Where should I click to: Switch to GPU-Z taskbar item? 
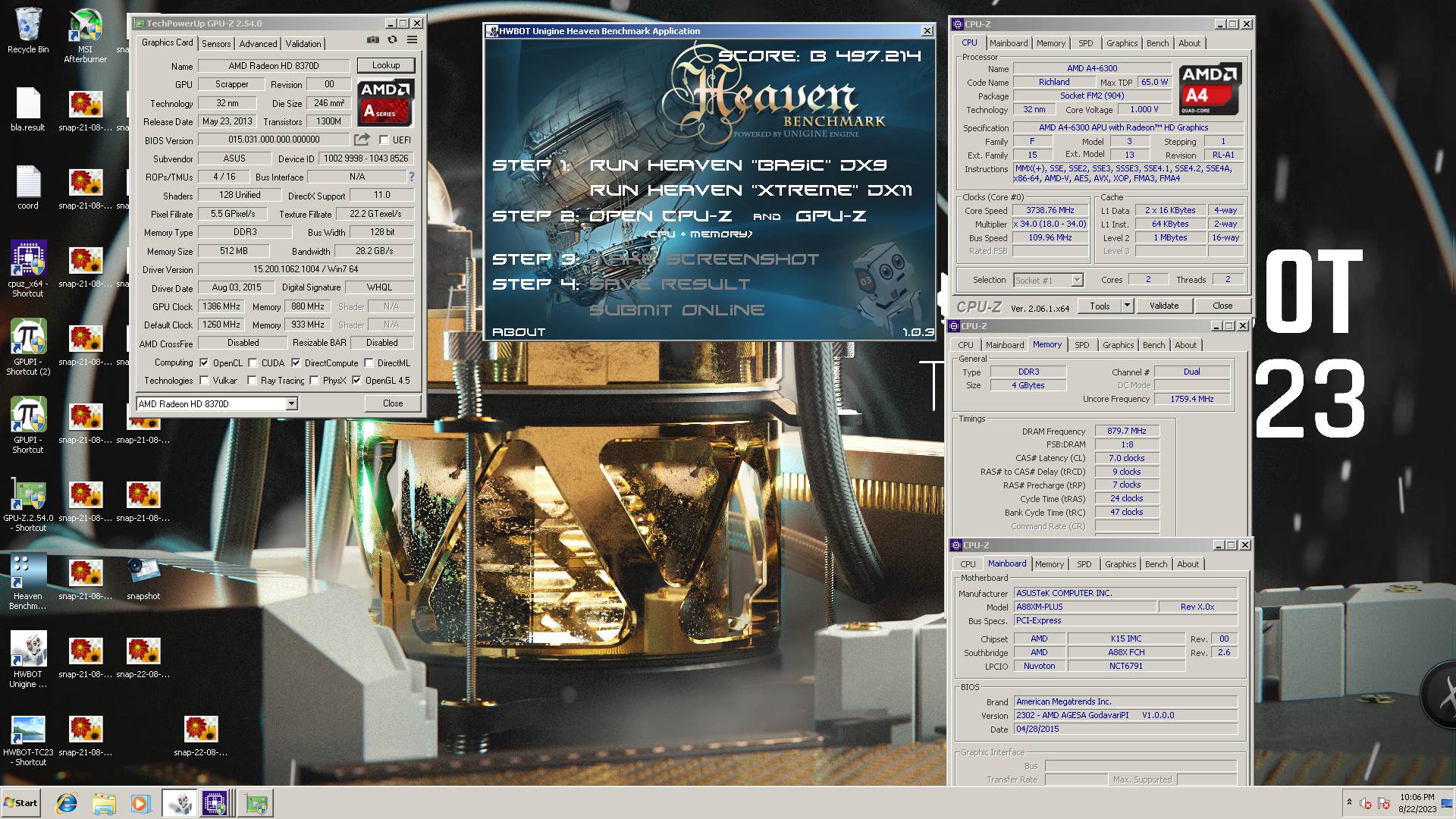click(256, 803)
